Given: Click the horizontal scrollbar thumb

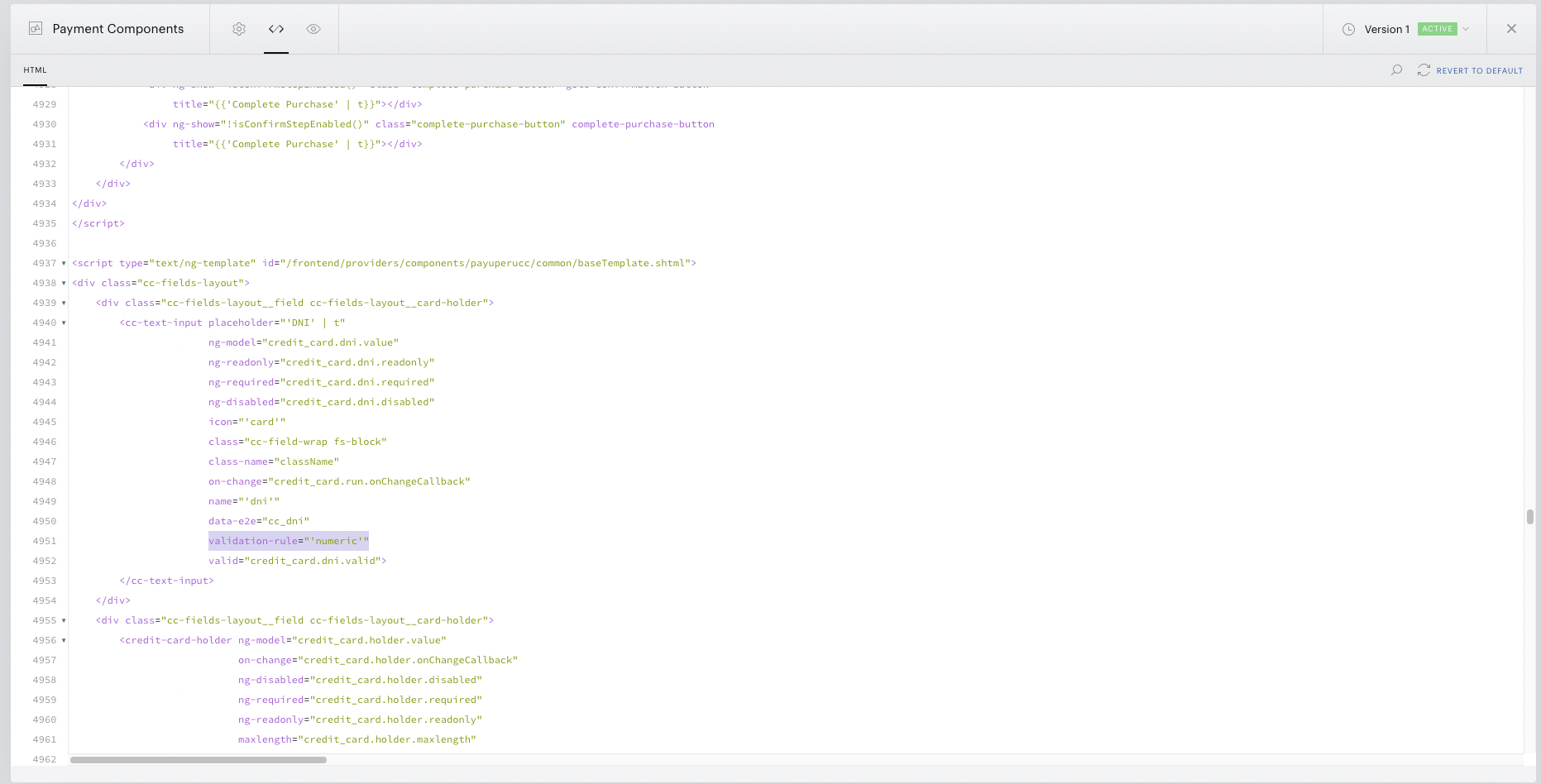Looking at the screenshot, I should click(199, 759).
